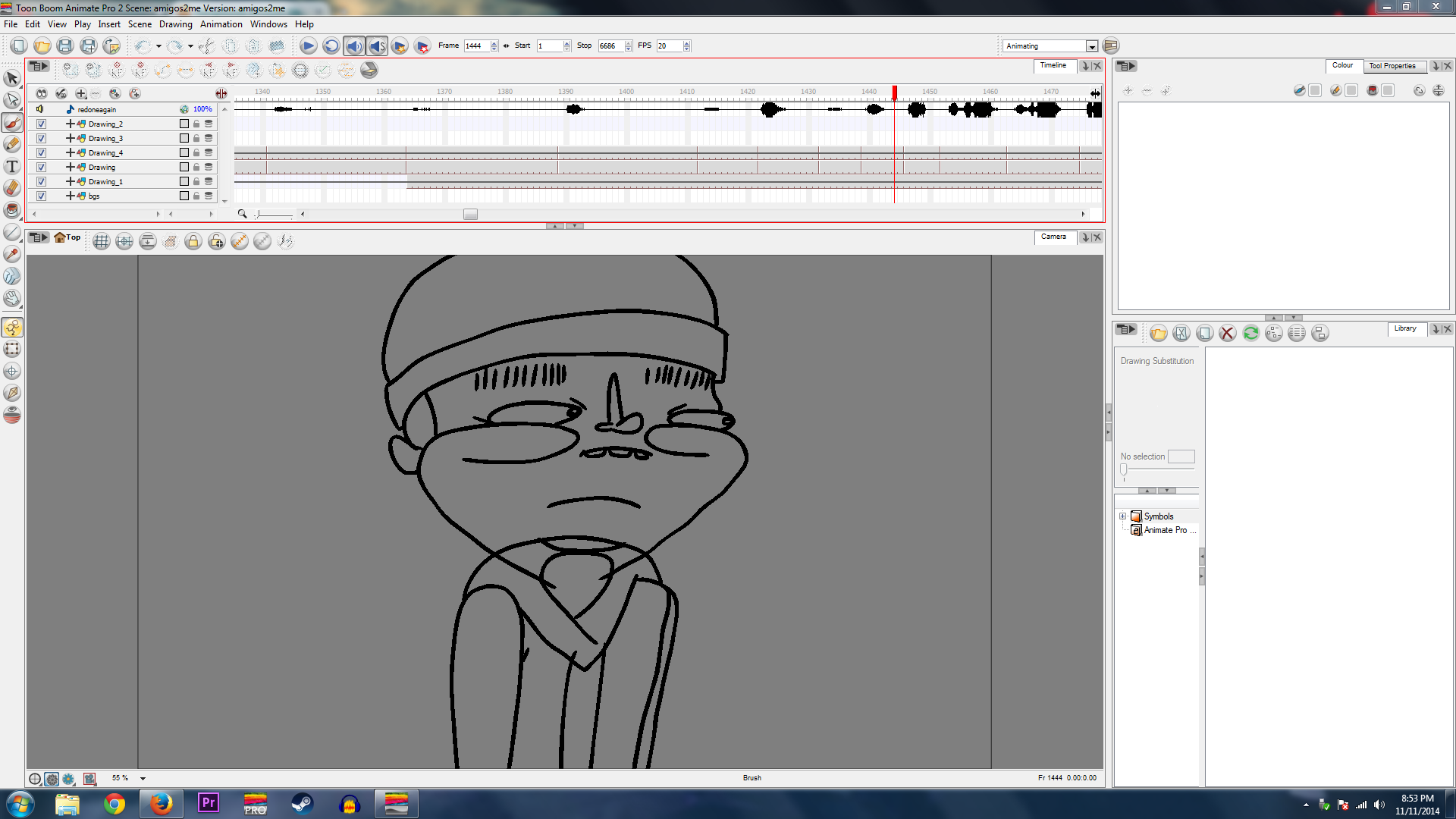Select the Select arrow tool
1456x819 pixels.
click(x=12, y=78)
